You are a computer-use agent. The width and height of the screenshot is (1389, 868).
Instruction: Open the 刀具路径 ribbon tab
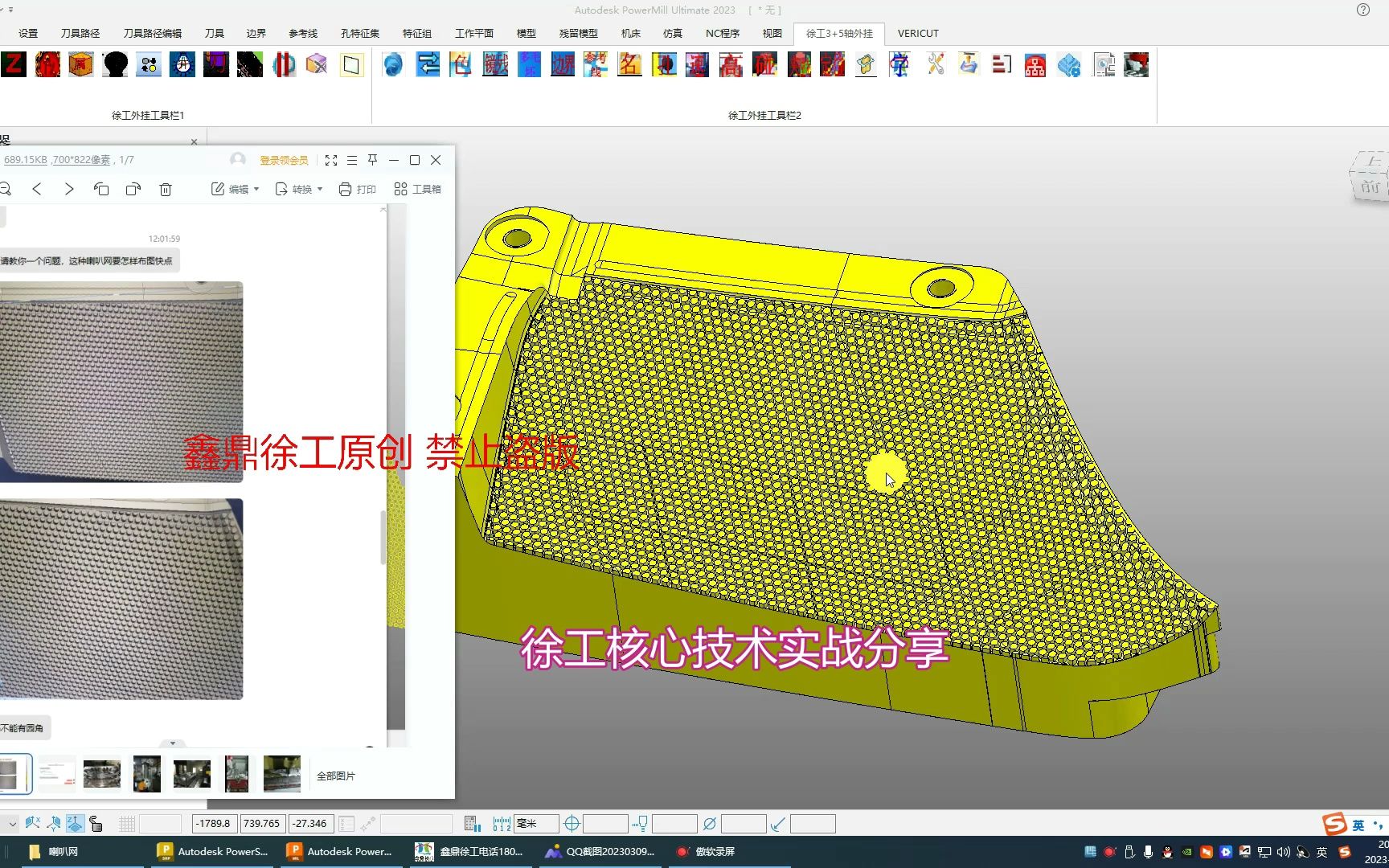coord(80,33)
